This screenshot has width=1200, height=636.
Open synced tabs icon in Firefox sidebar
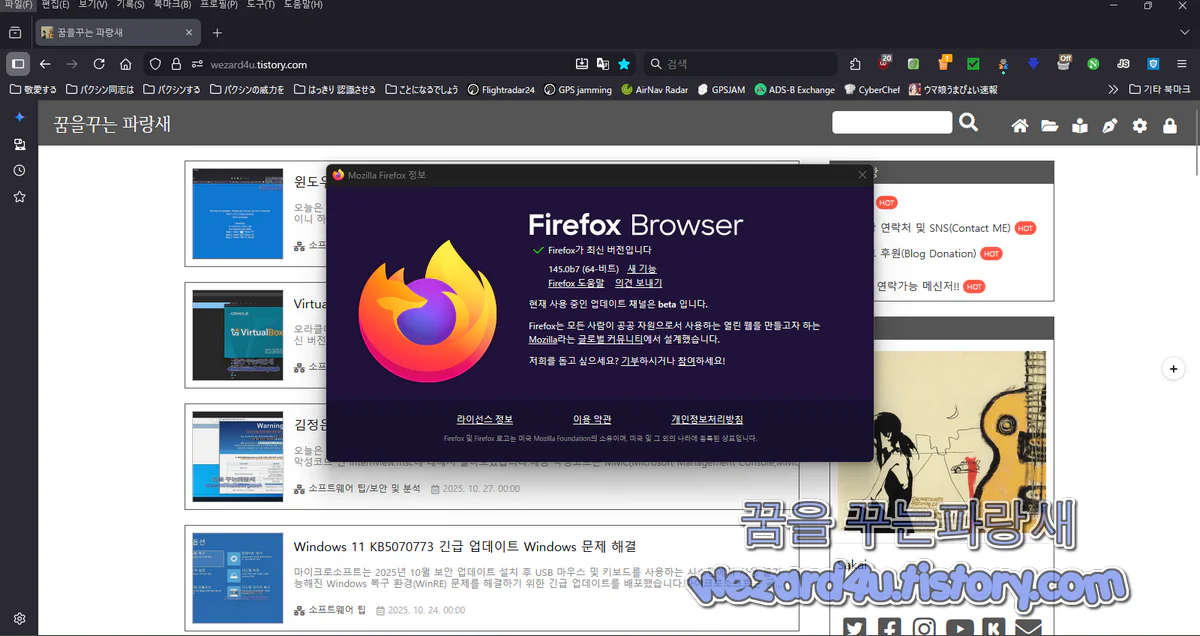pyautogui.click(x=19, y=144)
